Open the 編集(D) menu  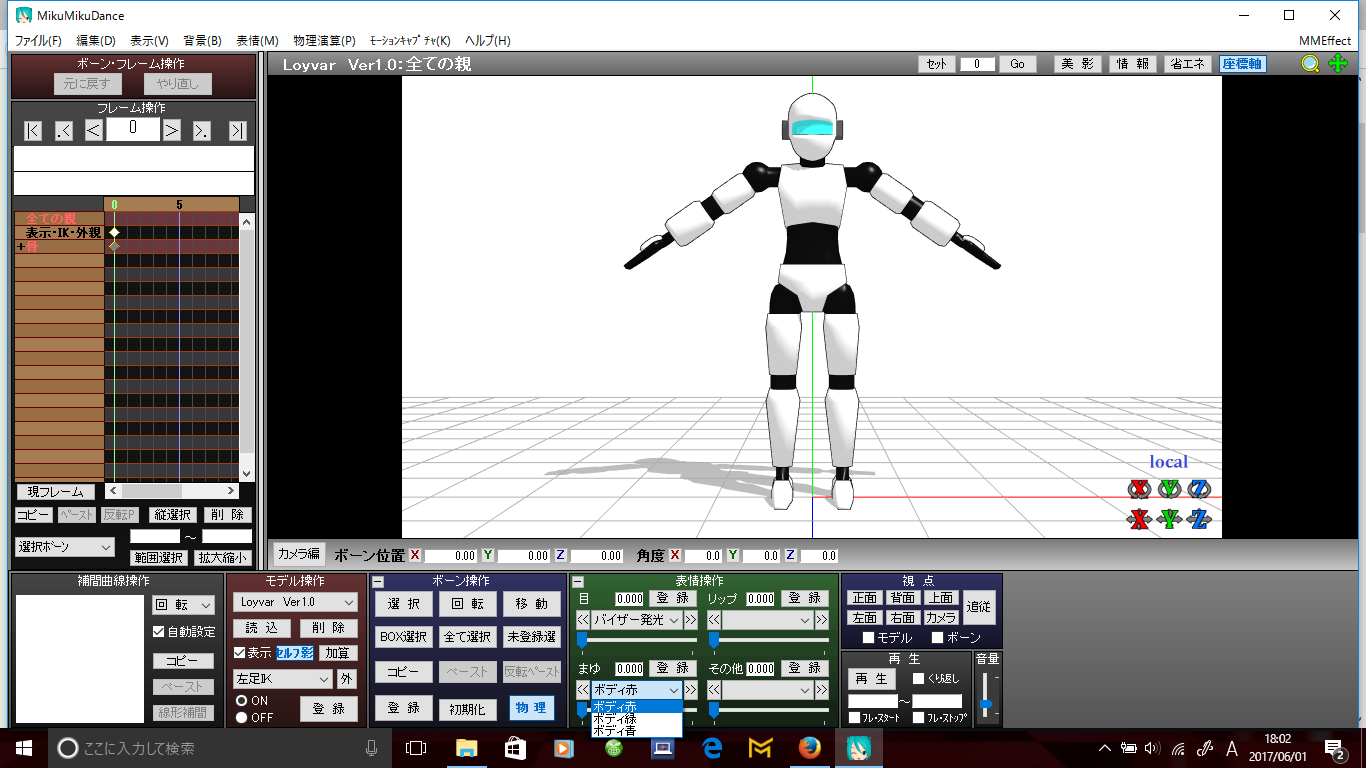(96, 41)
